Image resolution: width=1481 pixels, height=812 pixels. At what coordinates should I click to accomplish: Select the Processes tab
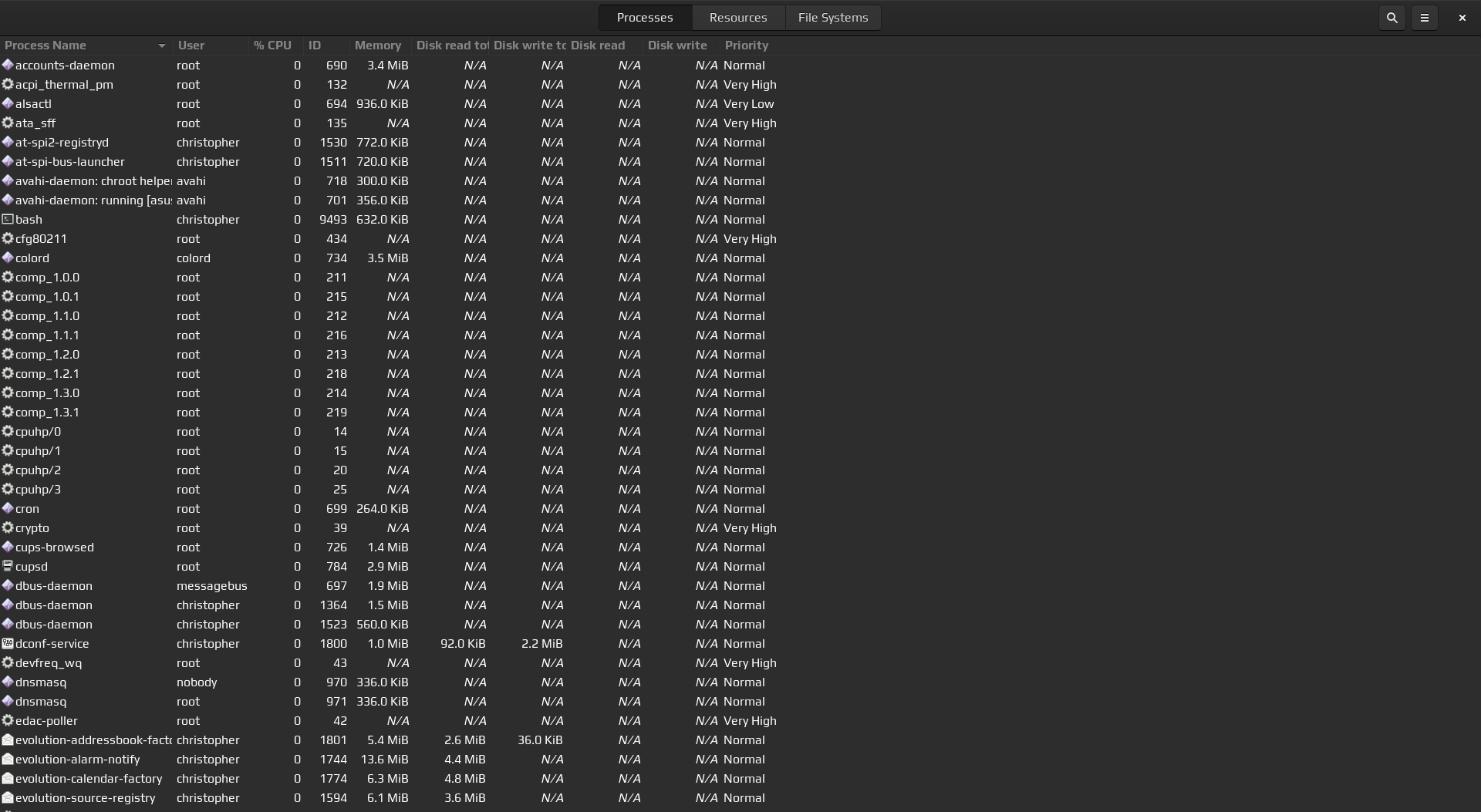pos(644,18)
